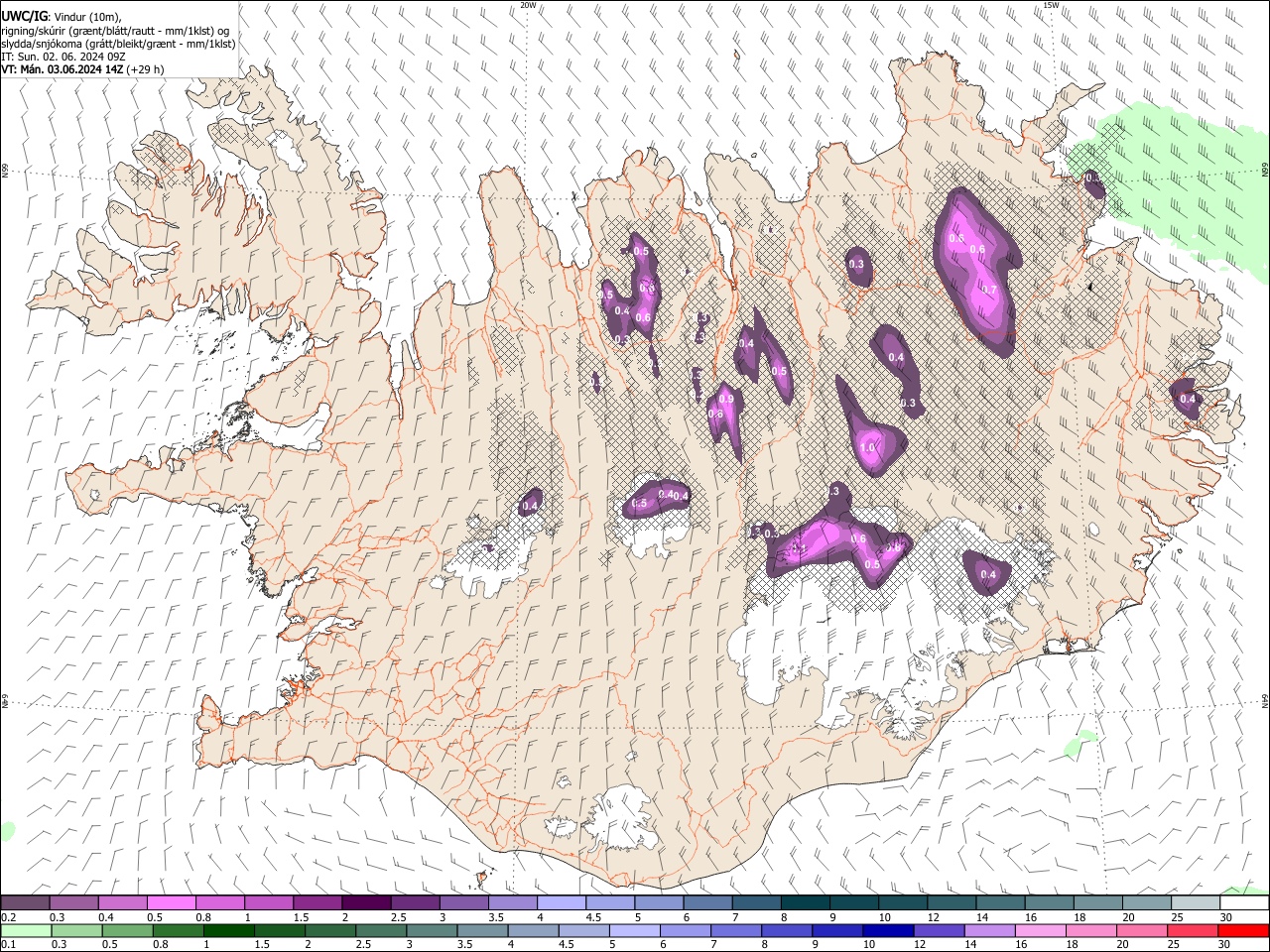Select the darkest green 1 swatch, bottom row
Viewport: 1270px width, 952px height.
pos(230,930)
